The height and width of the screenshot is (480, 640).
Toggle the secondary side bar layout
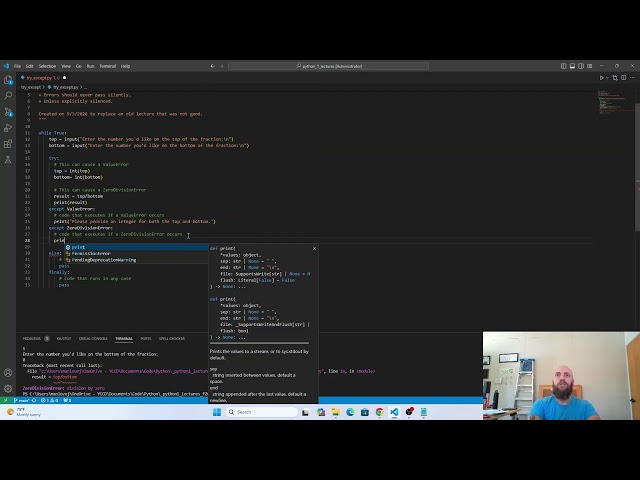point(581,66)
